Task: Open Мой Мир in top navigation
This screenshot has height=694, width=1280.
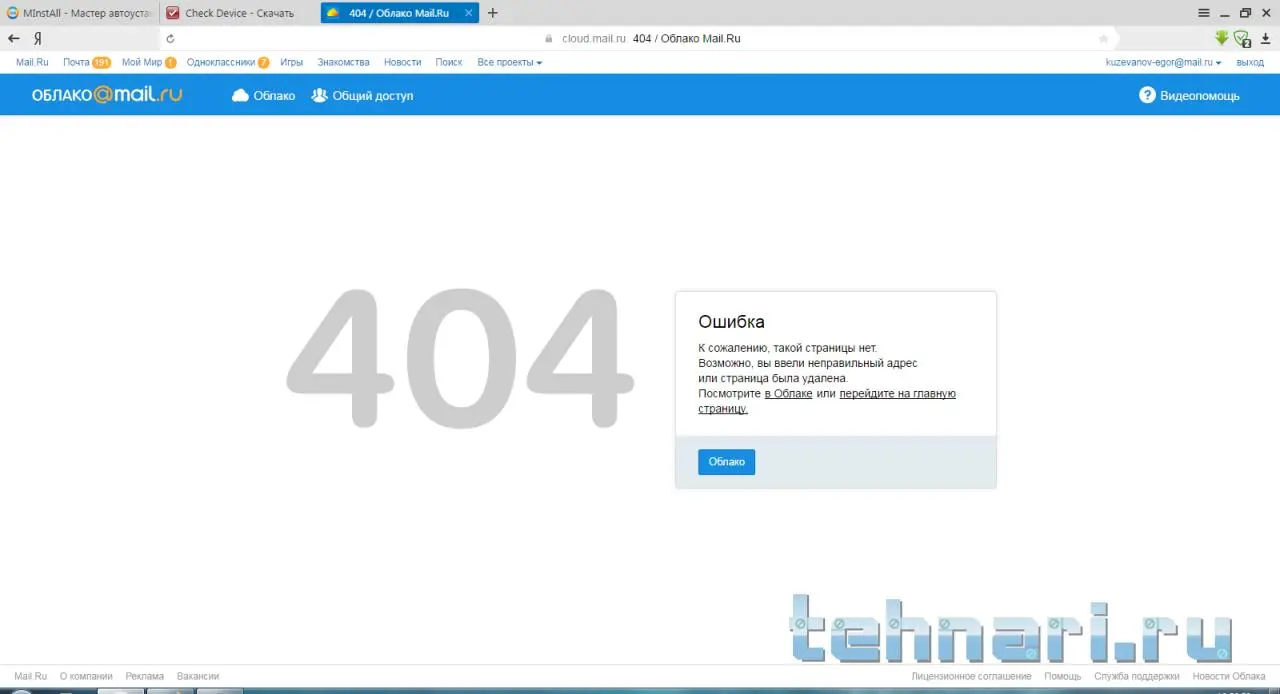Action: (142, 62)
